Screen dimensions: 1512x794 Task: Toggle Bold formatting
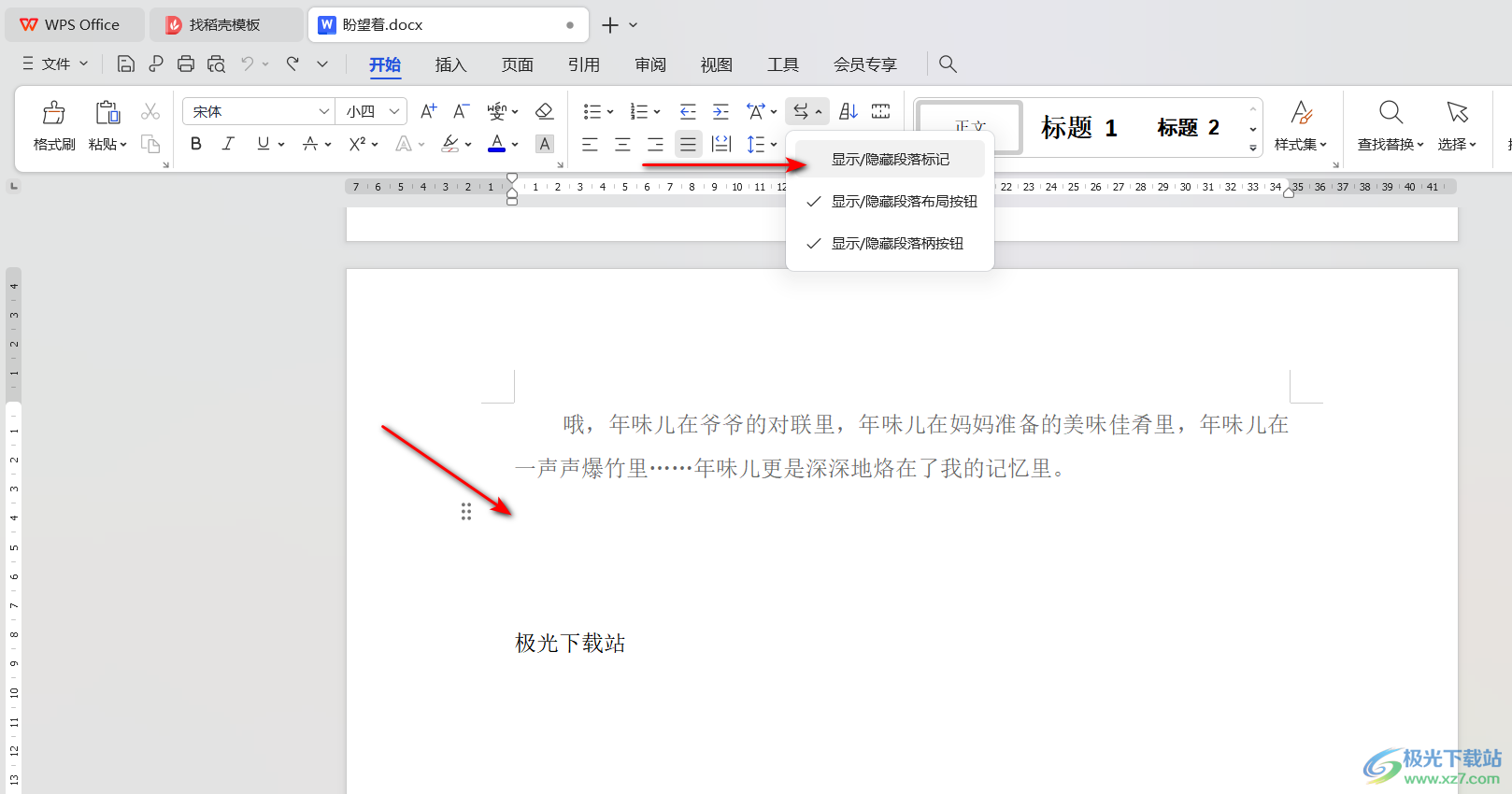[195, 144]
